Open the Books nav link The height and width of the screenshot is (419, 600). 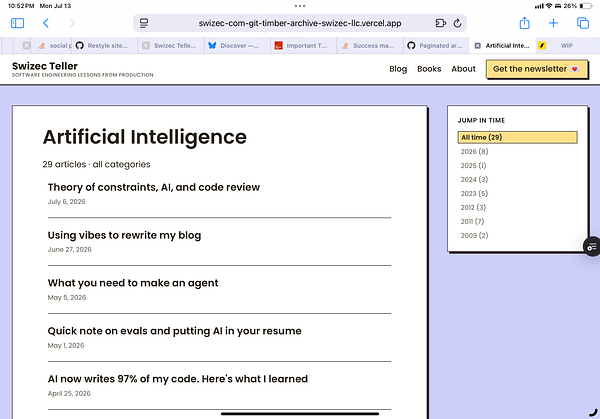click(x=429, y=69)
